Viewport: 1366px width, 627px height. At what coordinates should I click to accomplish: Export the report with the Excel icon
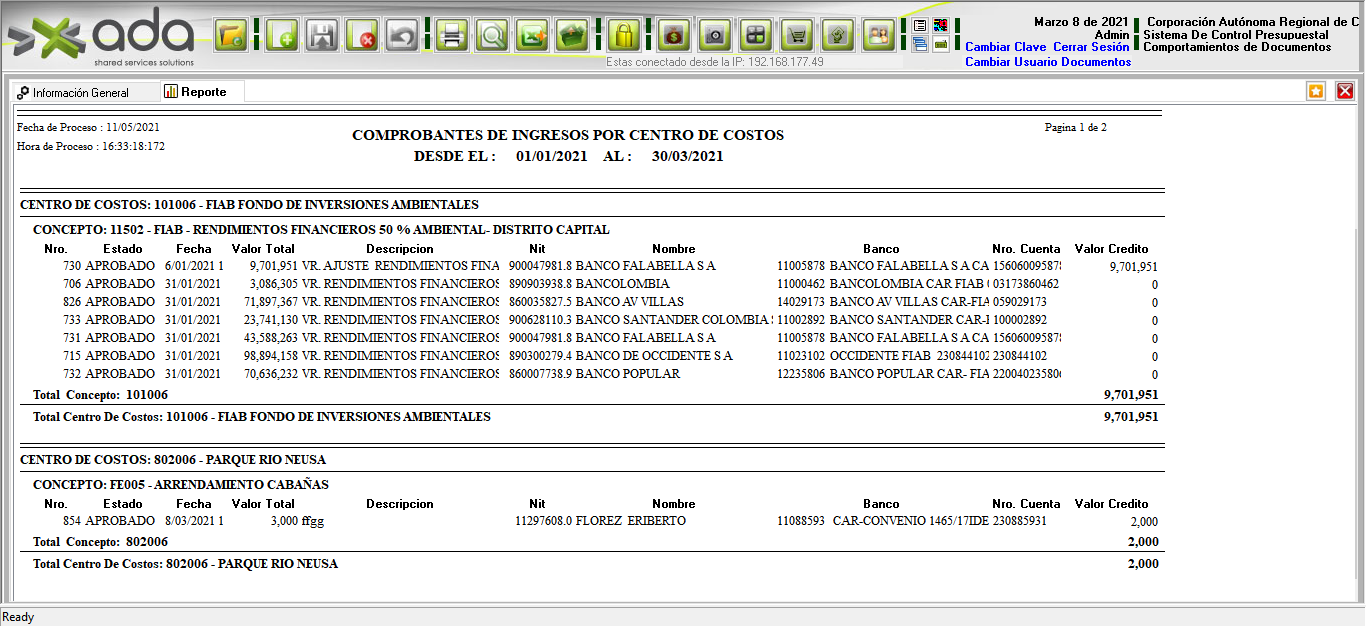point(532,36)
